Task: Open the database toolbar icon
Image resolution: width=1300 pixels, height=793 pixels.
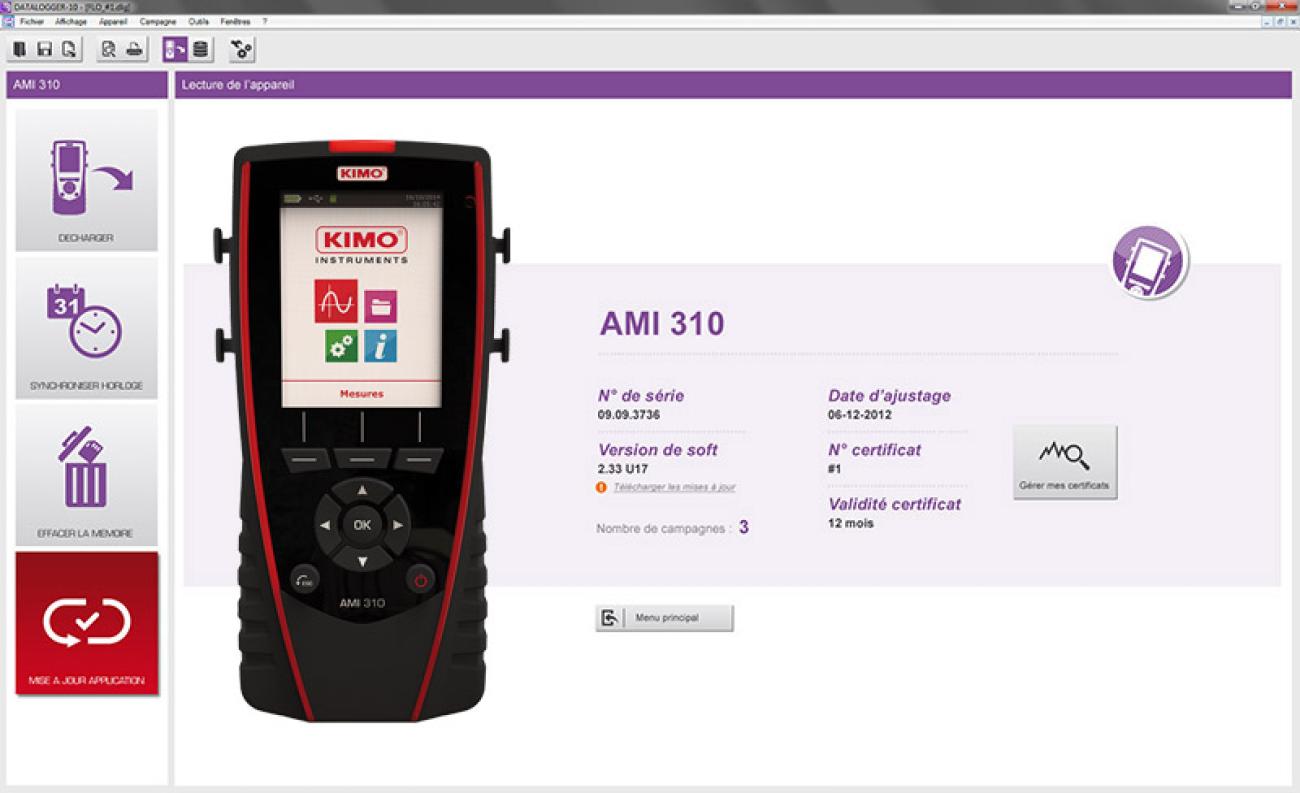Action: point(200,49)
